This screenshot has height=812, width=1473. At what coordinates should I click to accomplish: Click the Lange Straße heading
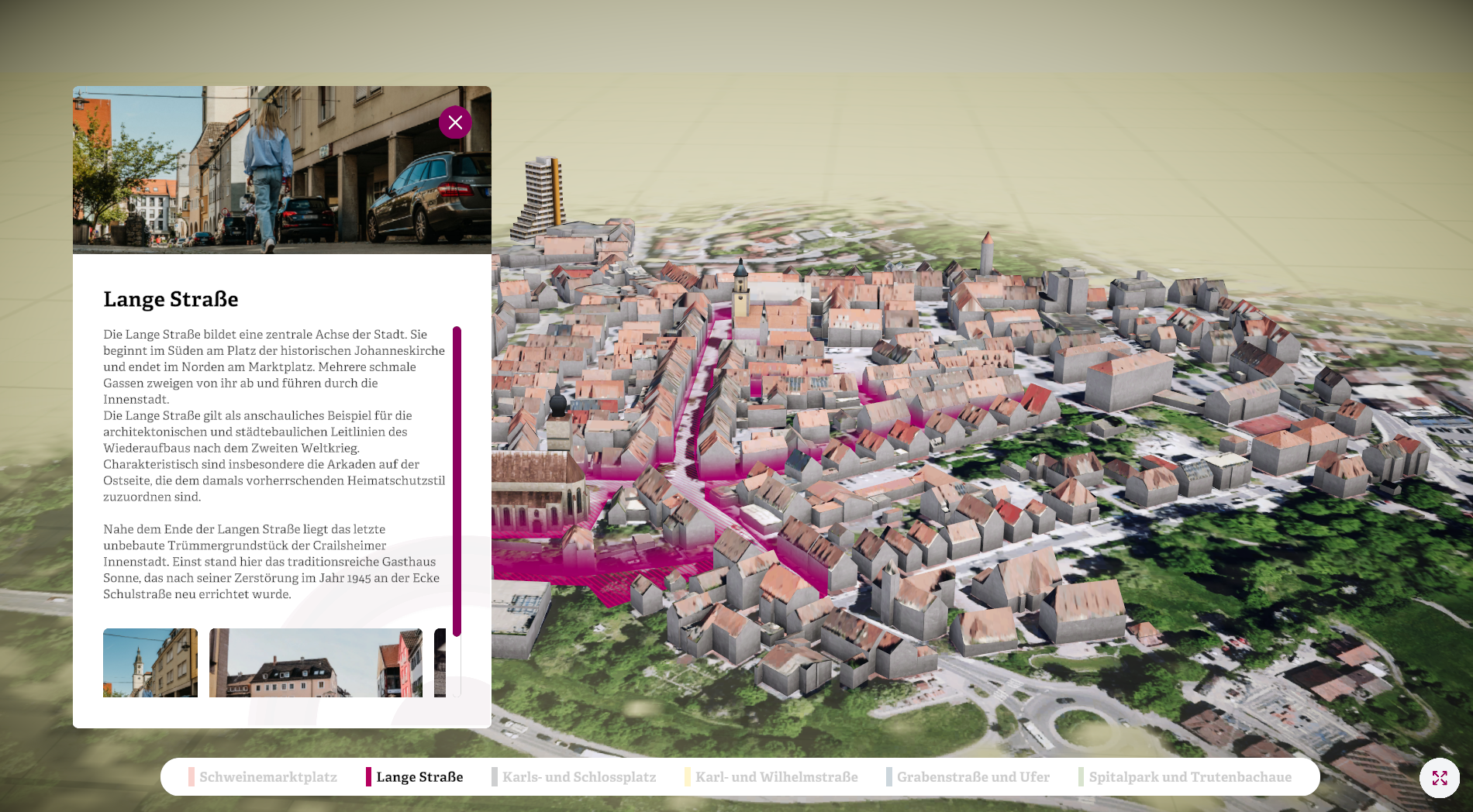(x=171, y=299)
